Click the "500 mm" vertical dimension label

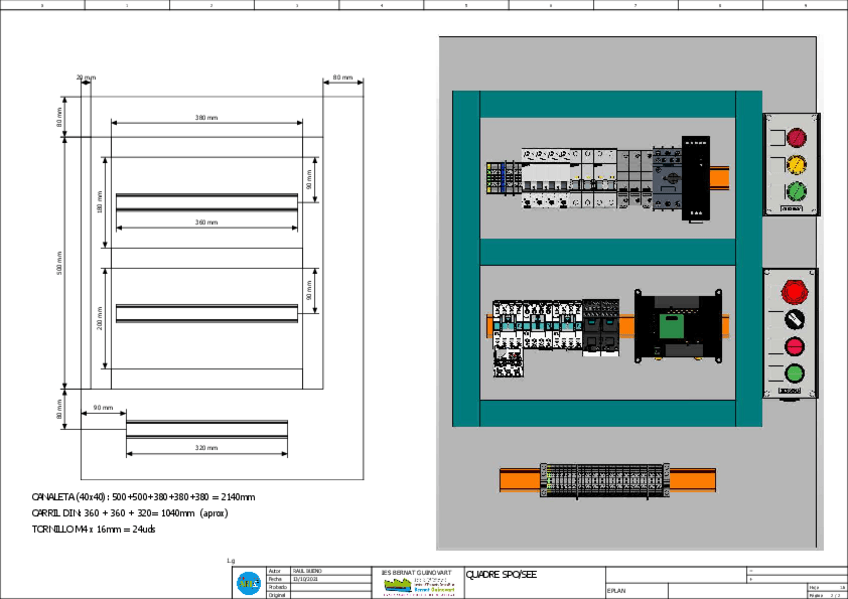click(x=59, y=263)
